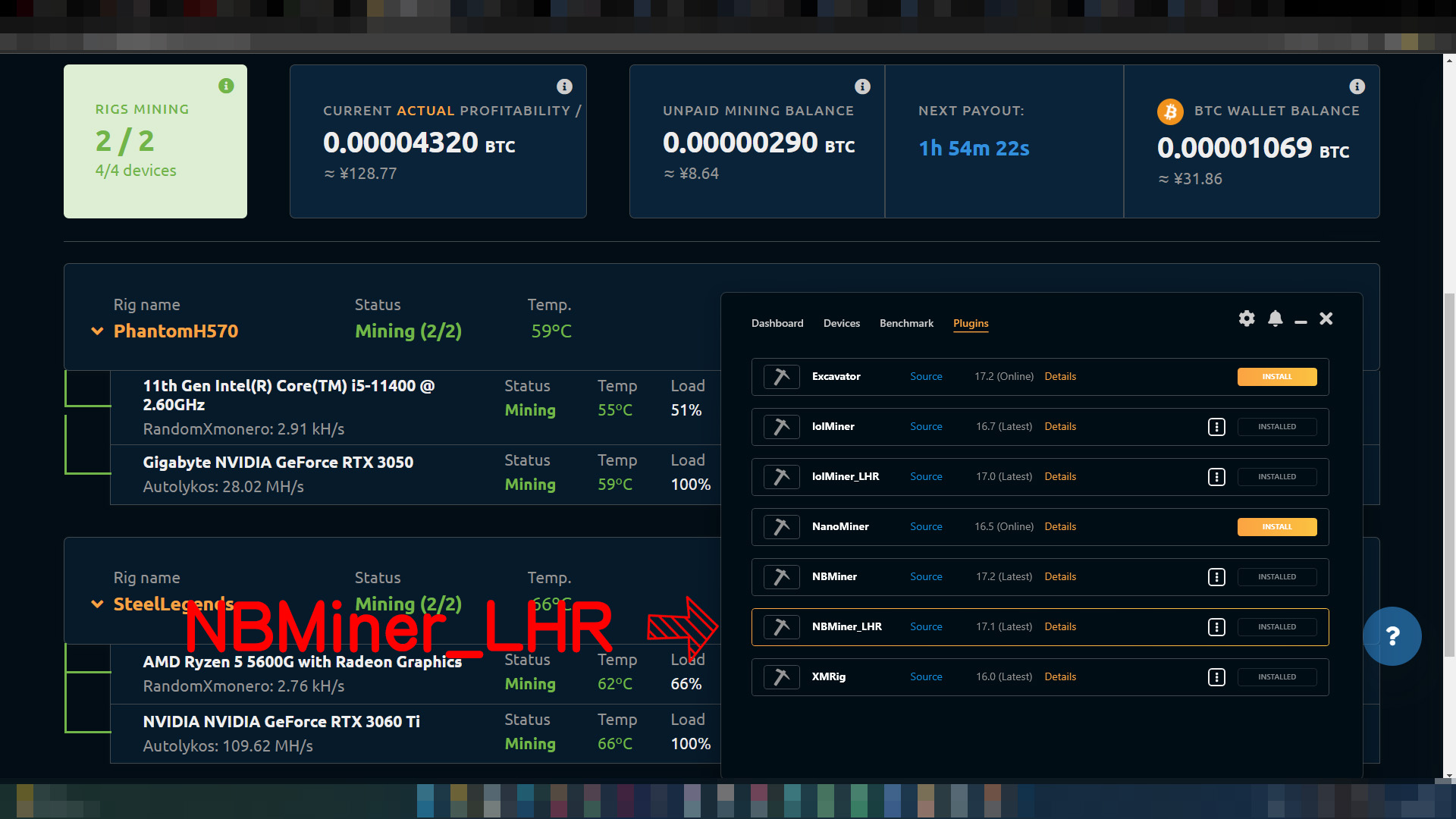The image size is (1456, 819).
Task: Switch to the Dashboard tab
Action: [x=777, y=324]
